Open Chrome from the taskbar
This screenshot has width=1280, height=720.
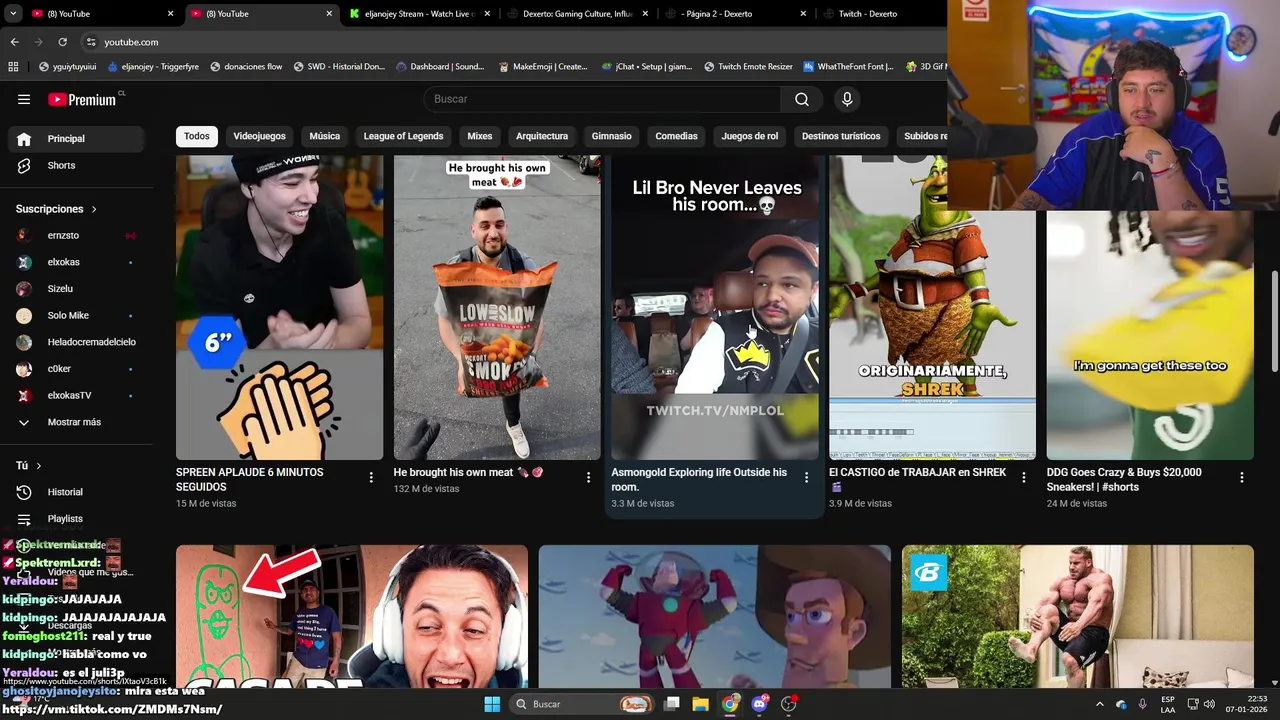(730, 704)
